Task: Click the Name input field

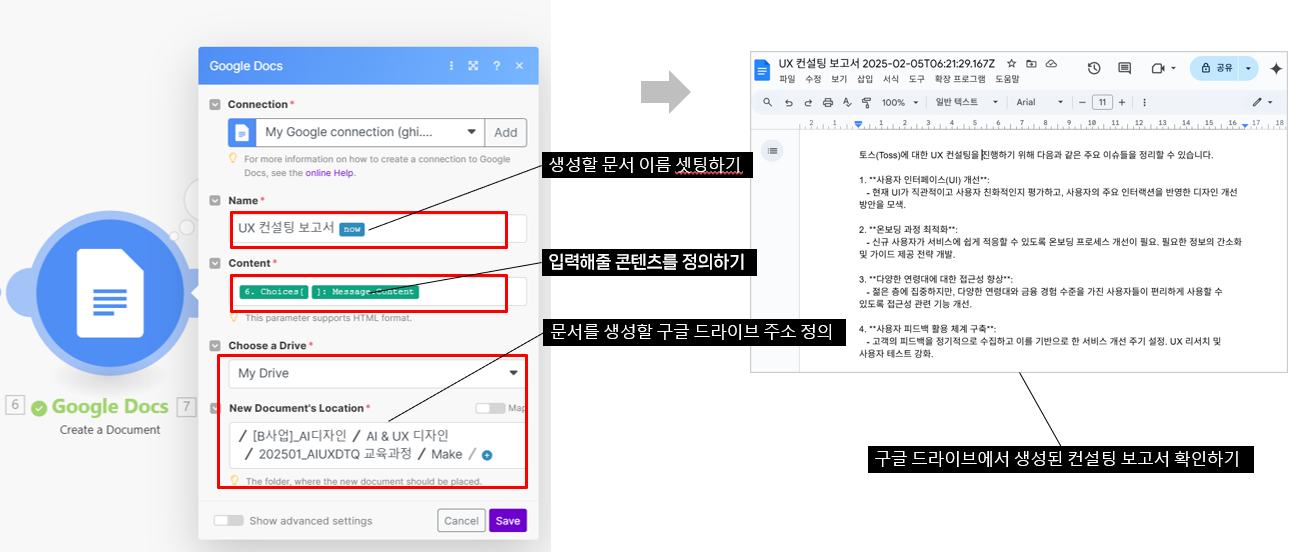Action: coord(377,228)
